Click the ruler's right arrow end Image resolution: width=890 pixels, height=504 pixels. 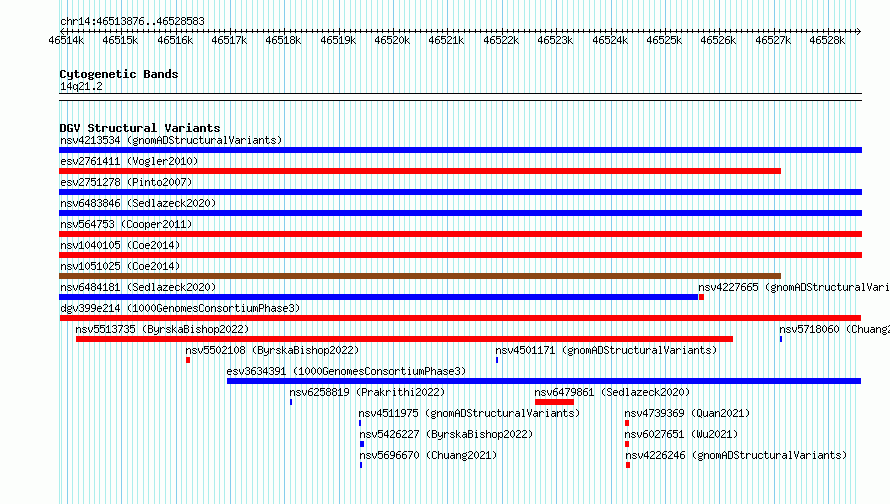coord(859,31)
